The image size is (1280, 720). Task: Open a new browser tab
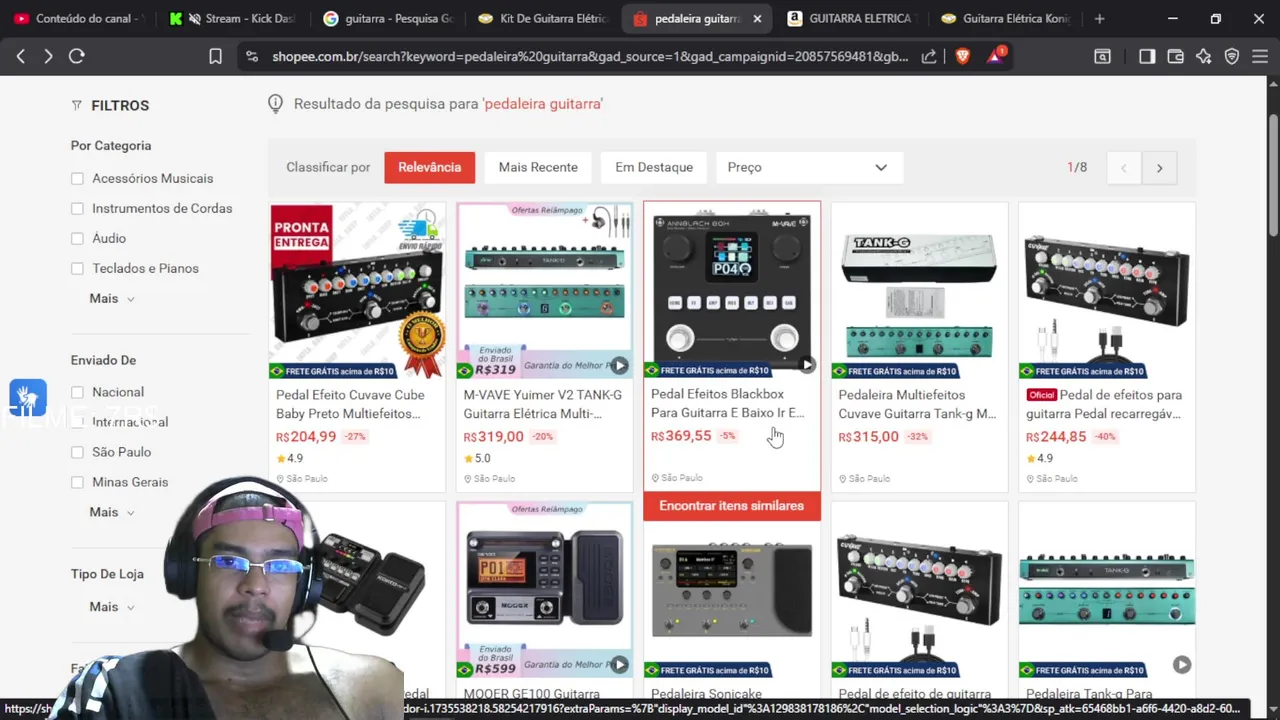[1099, 18]
